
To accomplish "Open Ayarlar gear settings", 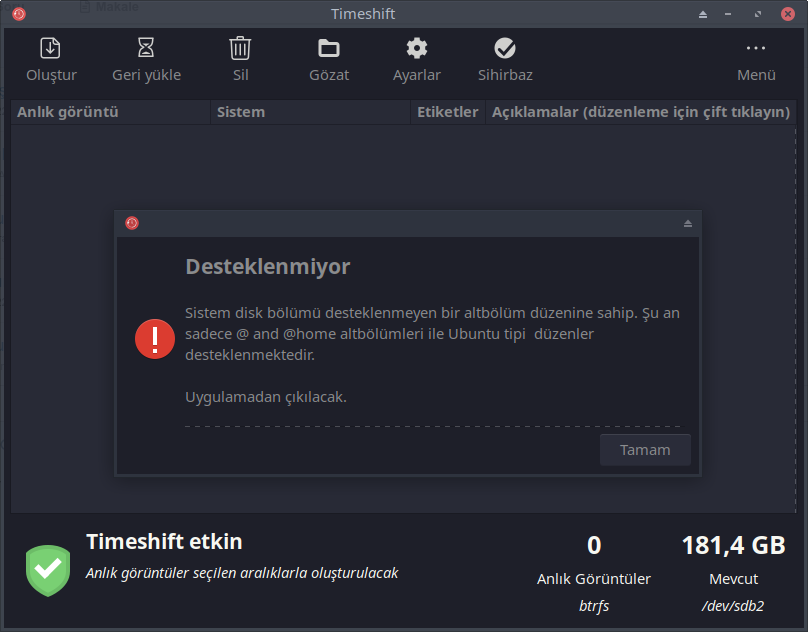I will click(417, 48).
